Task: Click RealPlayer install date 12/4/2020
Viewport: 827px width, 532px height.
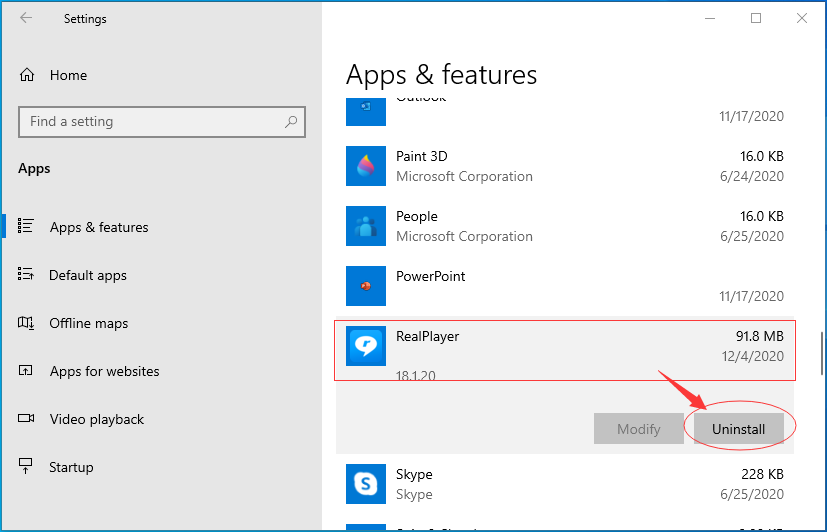Action: [753, 356]
